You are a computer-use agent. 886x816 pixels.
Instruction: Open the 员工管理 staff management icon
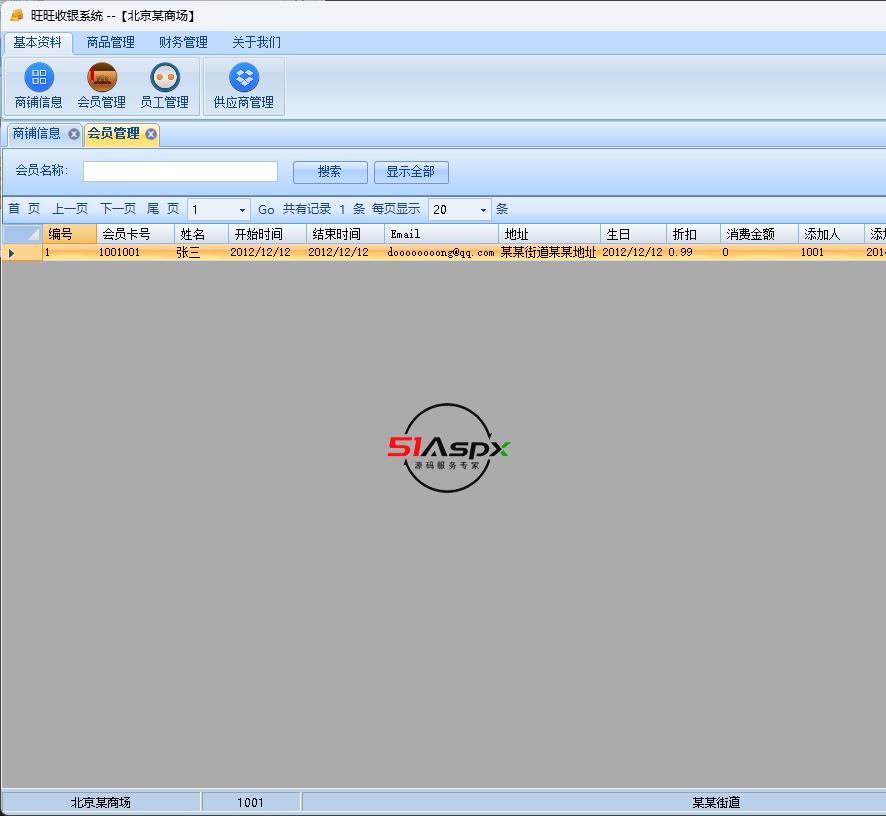click(164, 86)
